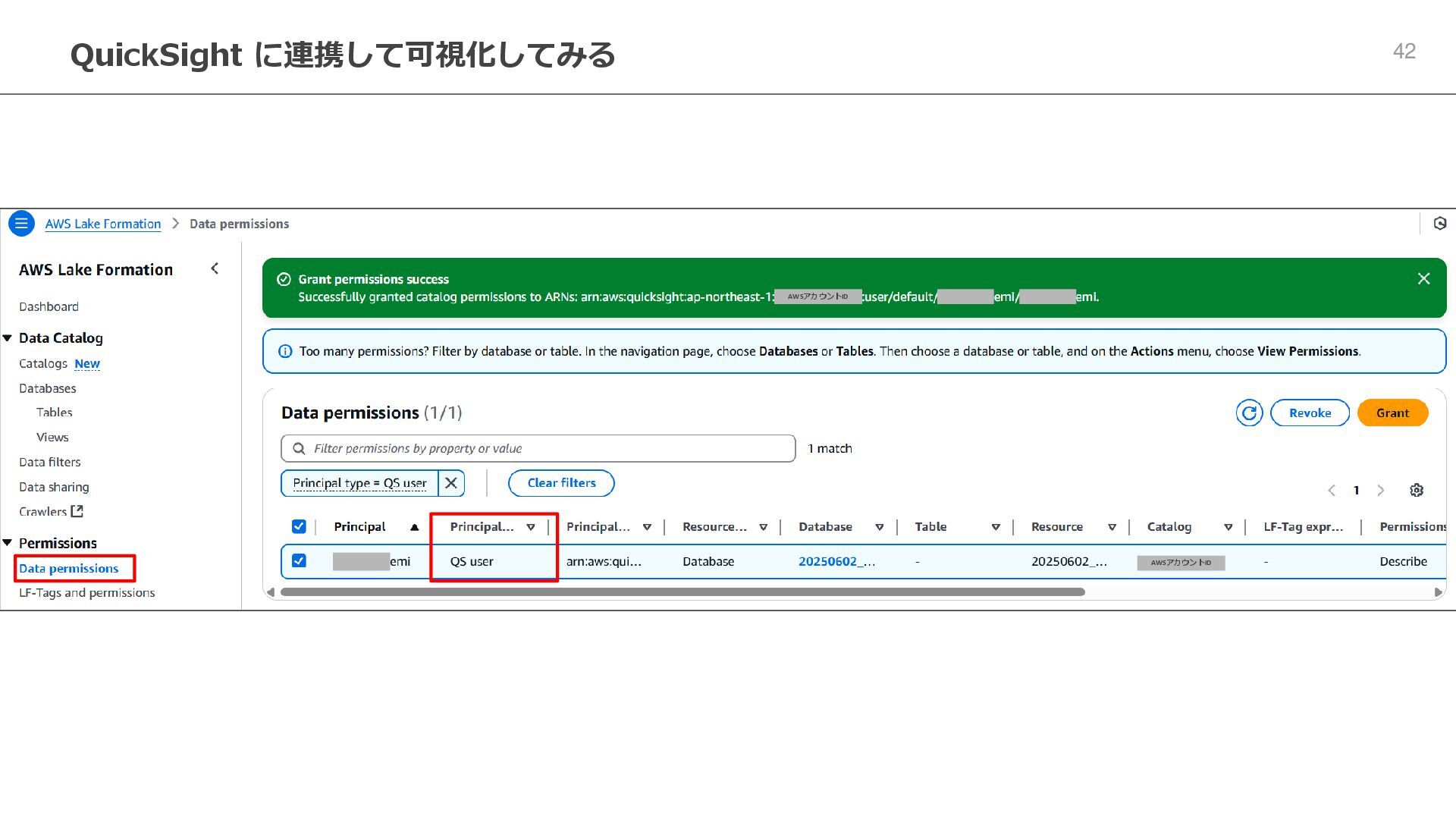Toggle the select-all header checkbox
Image resolution: width=1456 pixels, height=819 pixels.
pos(299,527)
